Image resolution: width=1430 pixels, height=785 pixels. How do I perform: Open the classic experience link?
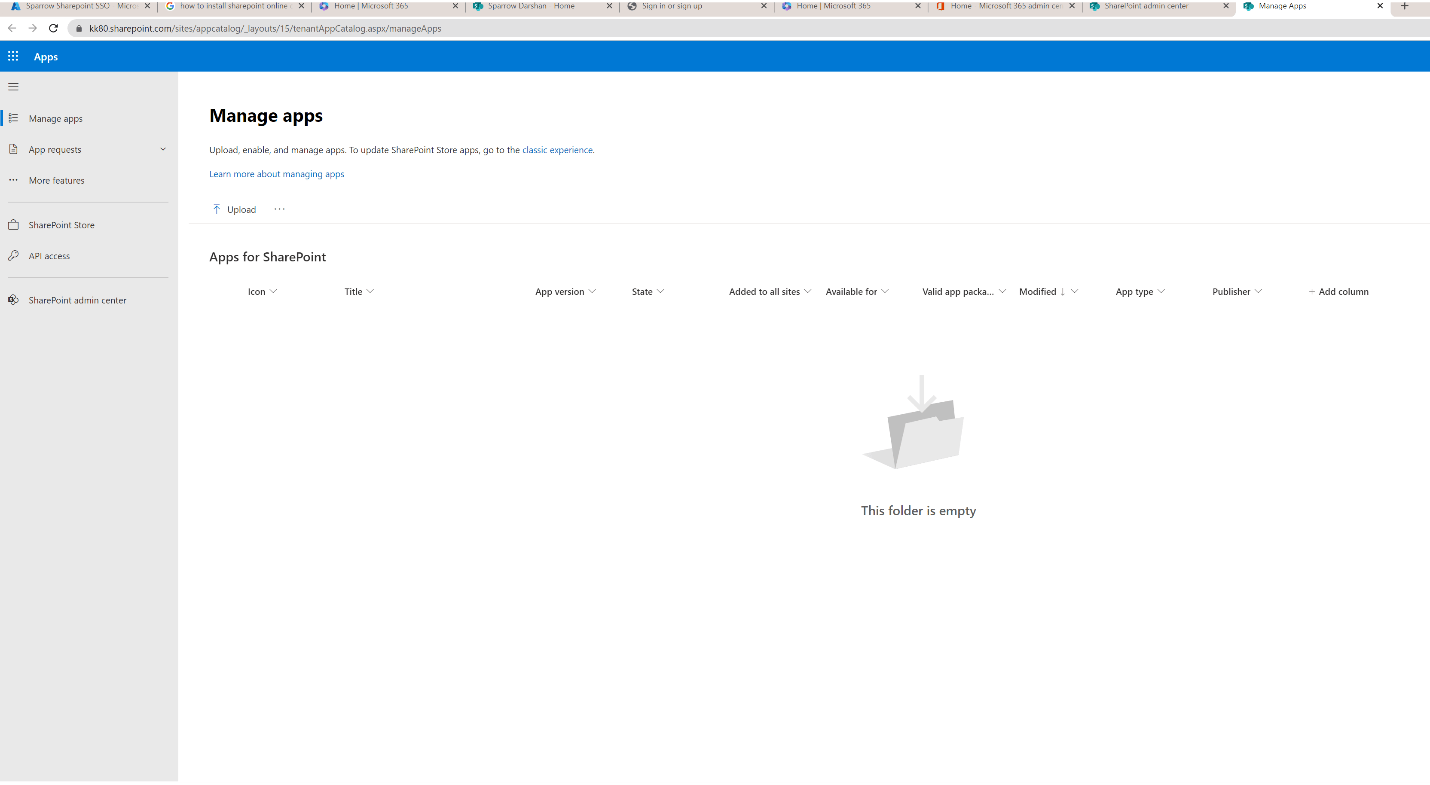pyautogui.click(x=558, y=150)
